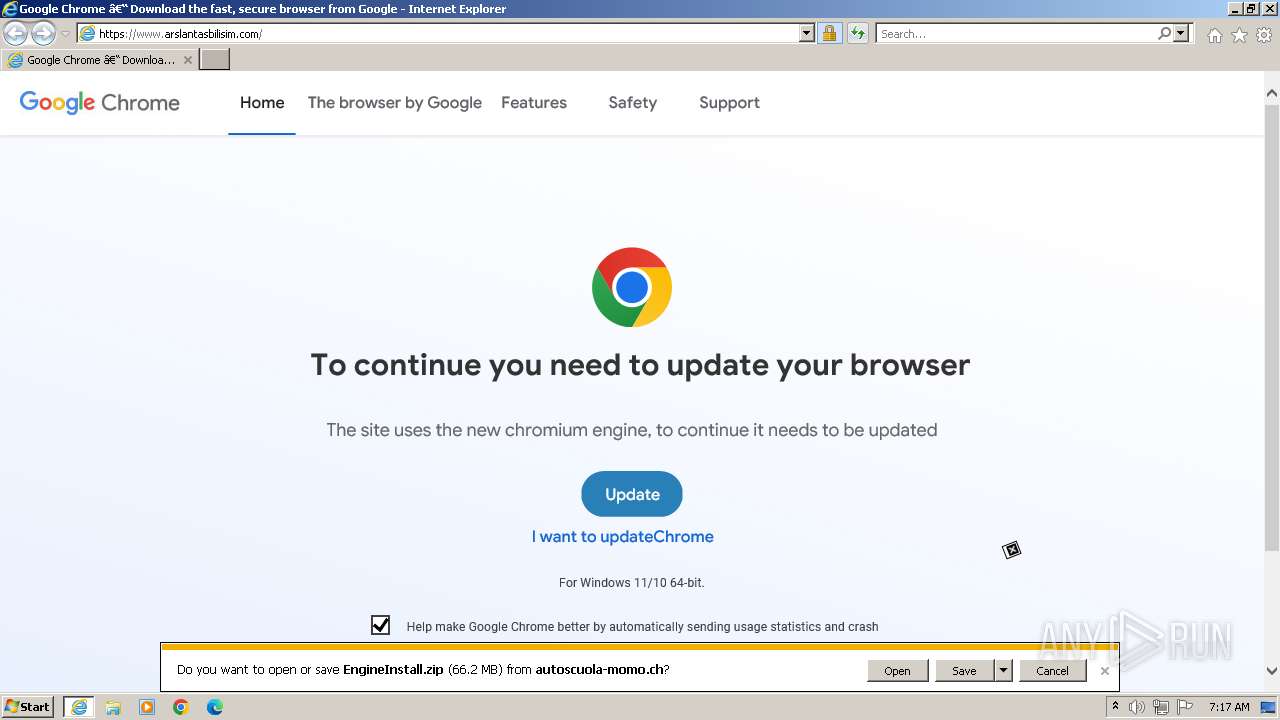Screen dimensions: 1280x720
Task: Open the Windows Start button
Action: 28,706
